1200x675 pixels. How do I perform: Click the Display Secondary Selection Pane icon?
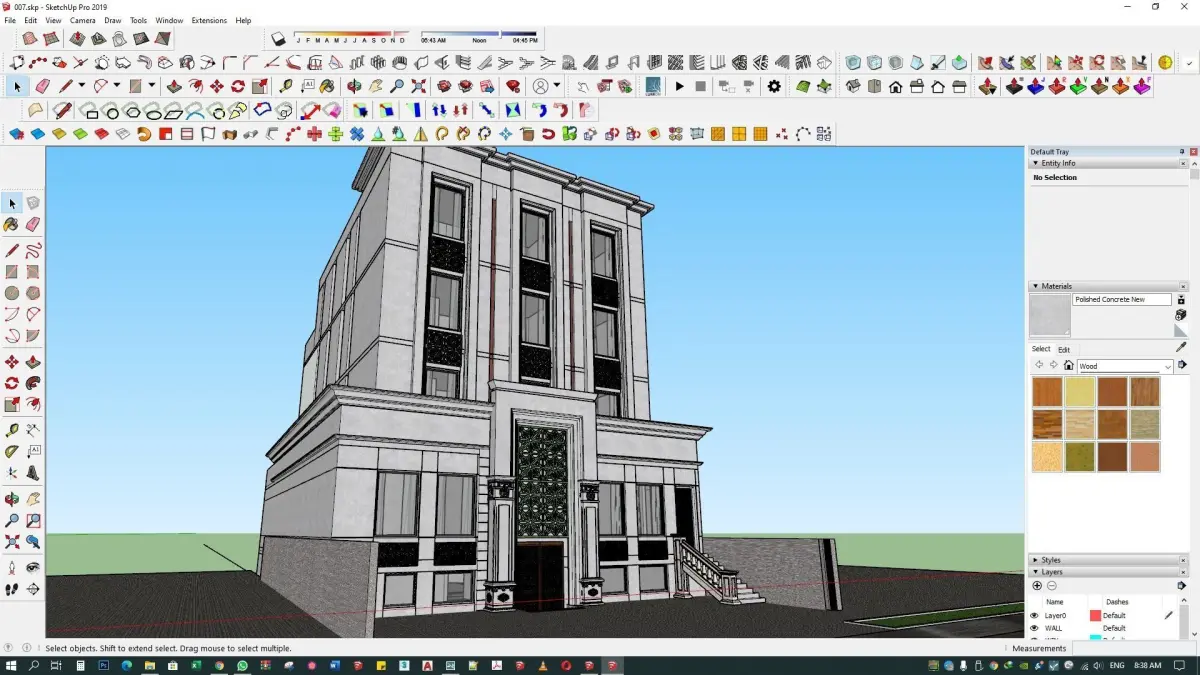(1181, 300)
